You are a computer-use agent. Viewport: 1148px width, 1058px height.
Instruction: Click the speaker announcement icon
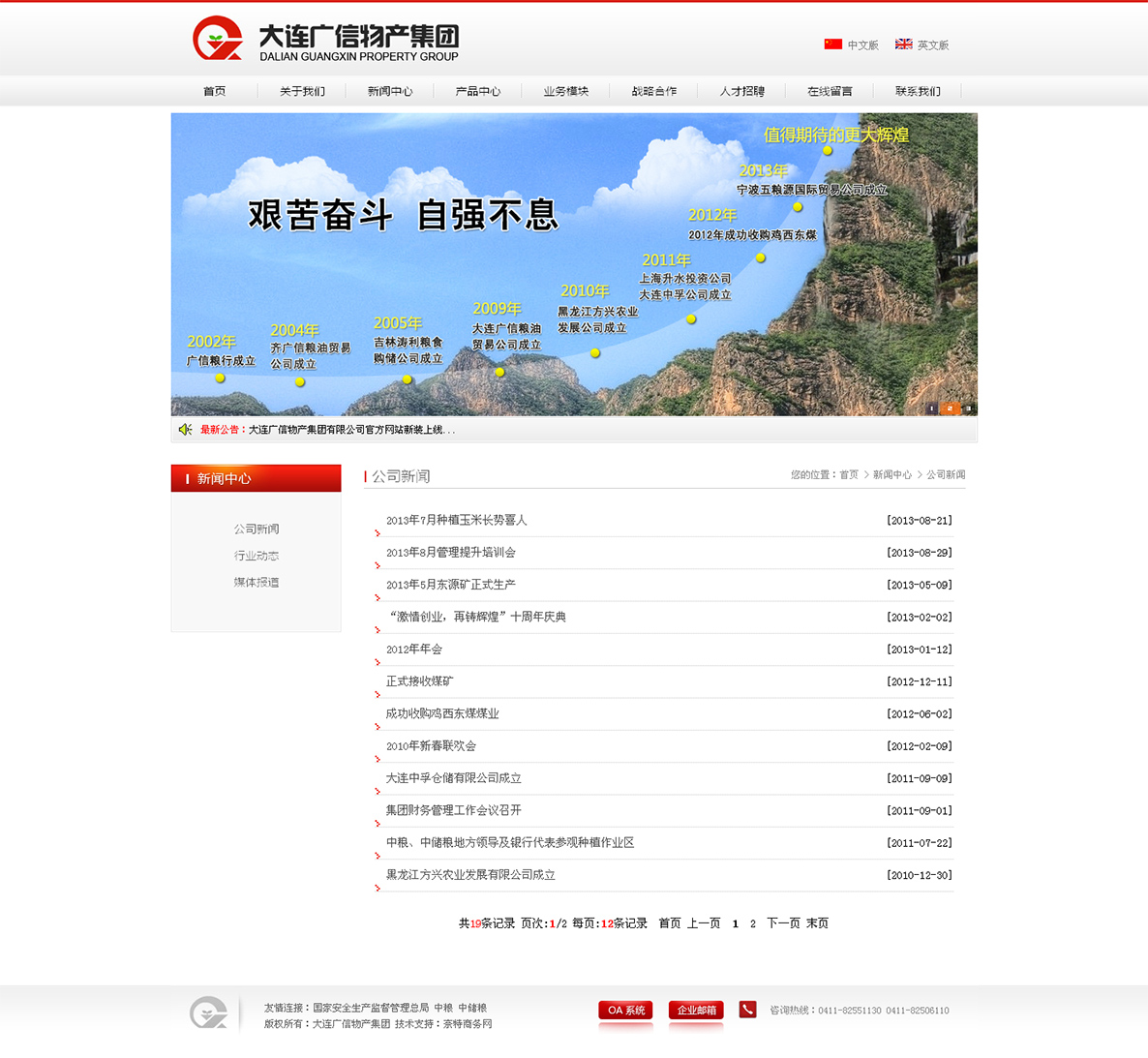pos(185,430)
